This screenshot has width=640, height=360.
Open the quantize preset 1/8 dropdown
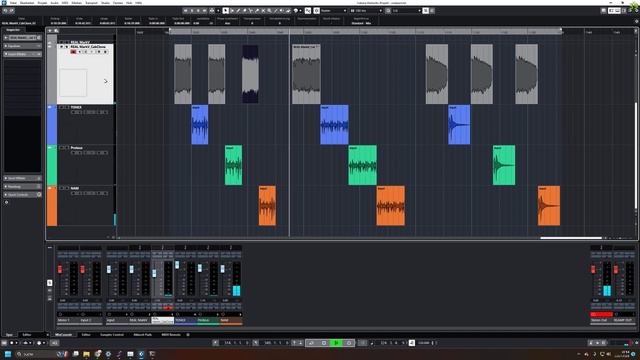[407, 11]
